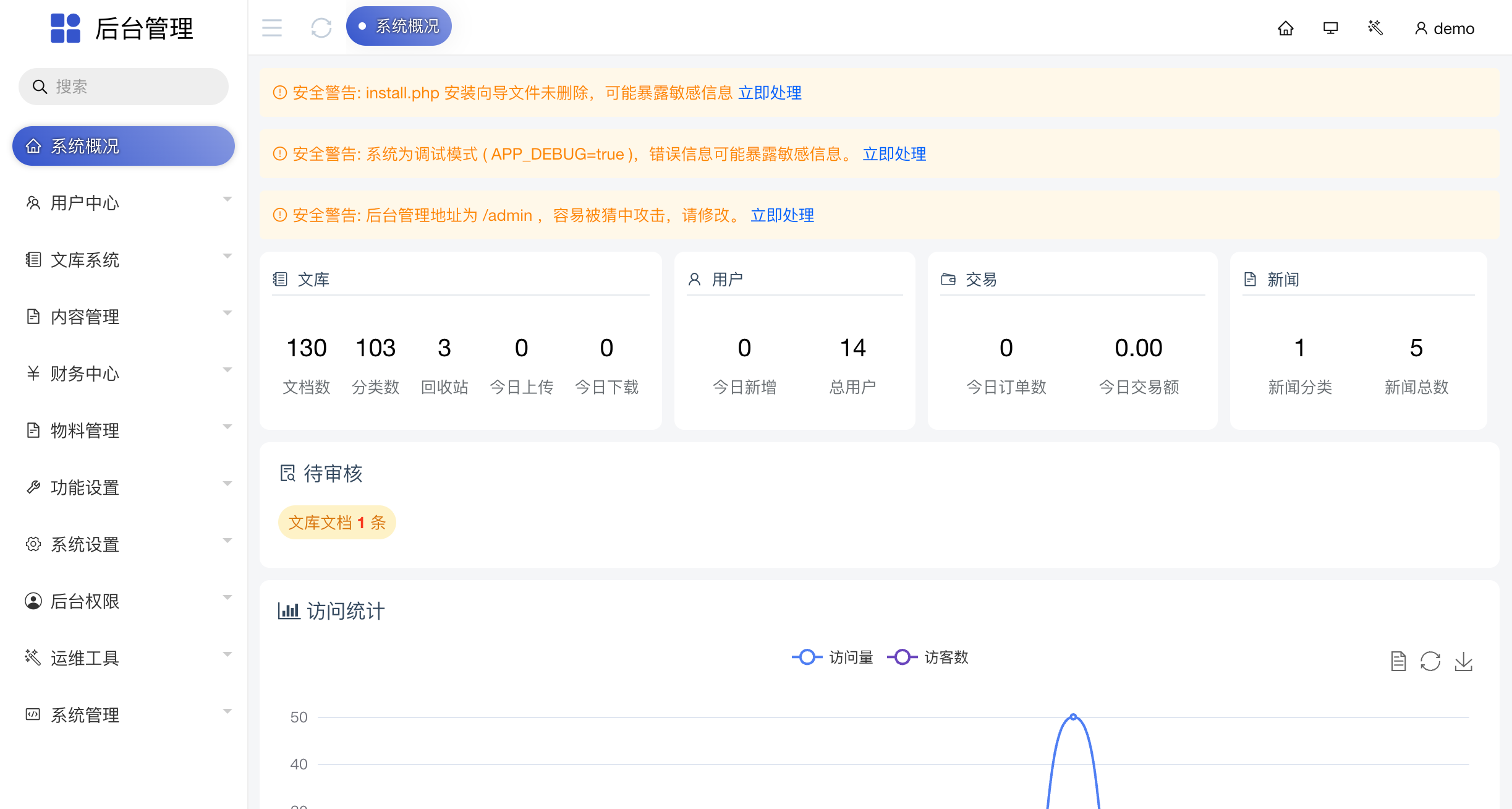This screenshot has width=1512, height=809.
Task: Click the magic wand tool icon
Action: pos(1375,28)
